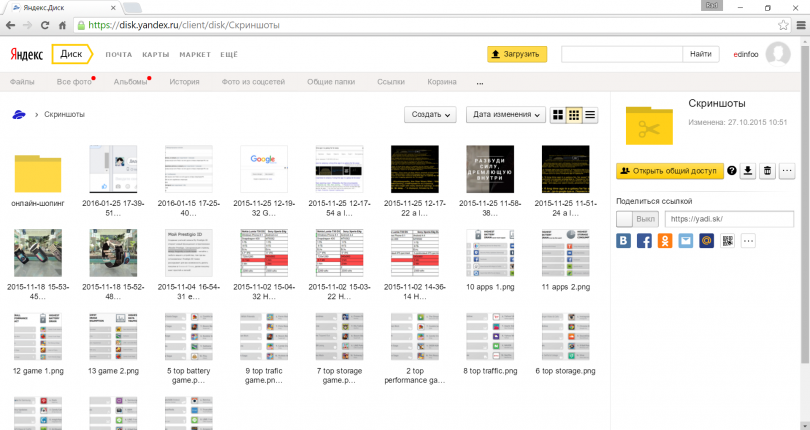Image resolution: width=810 pixels, height=430 pixels.
Task: Switch to large tiles view
Action: click(558, 115)
